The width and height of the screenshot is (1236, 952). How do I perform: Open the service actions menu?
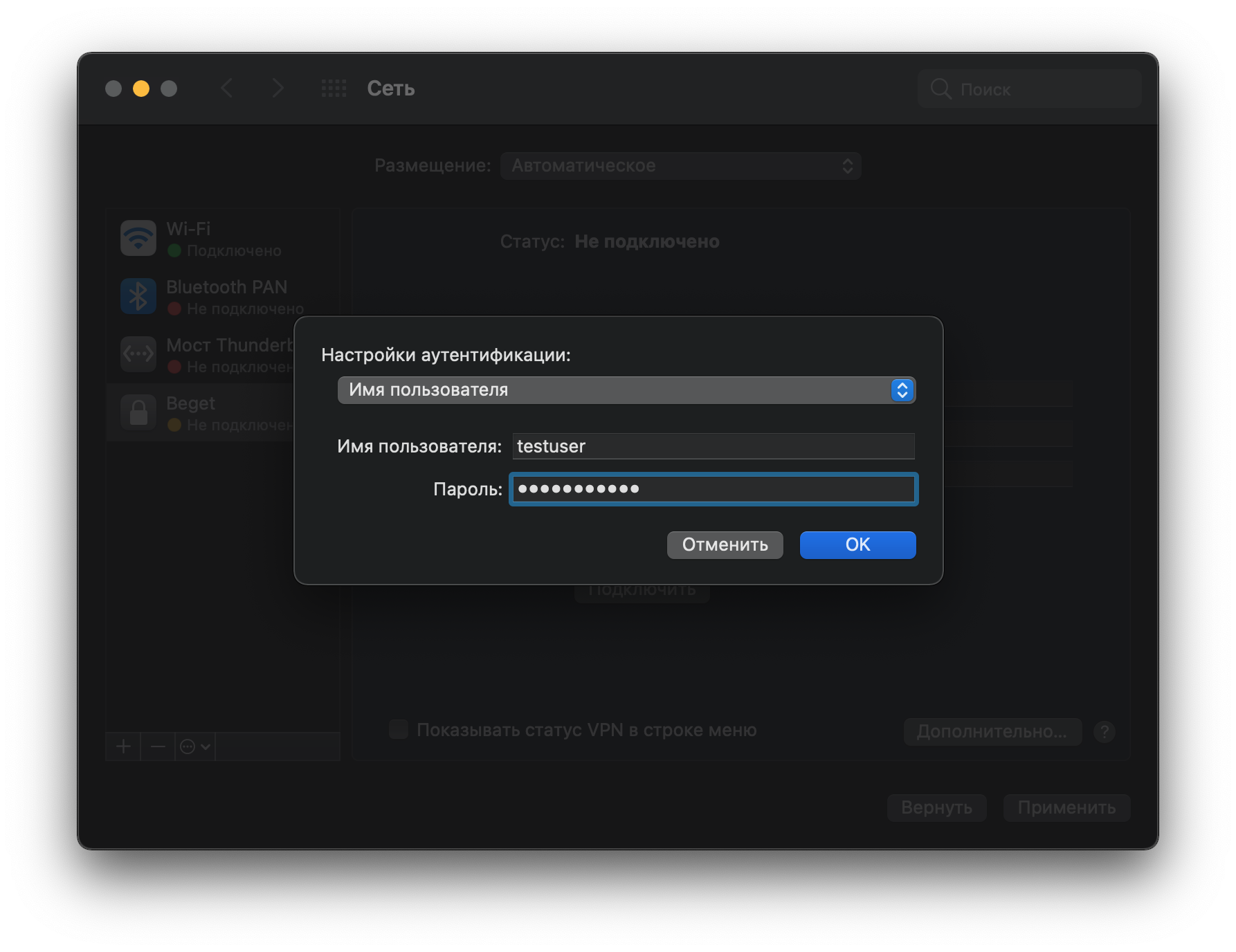pos(195,747)
